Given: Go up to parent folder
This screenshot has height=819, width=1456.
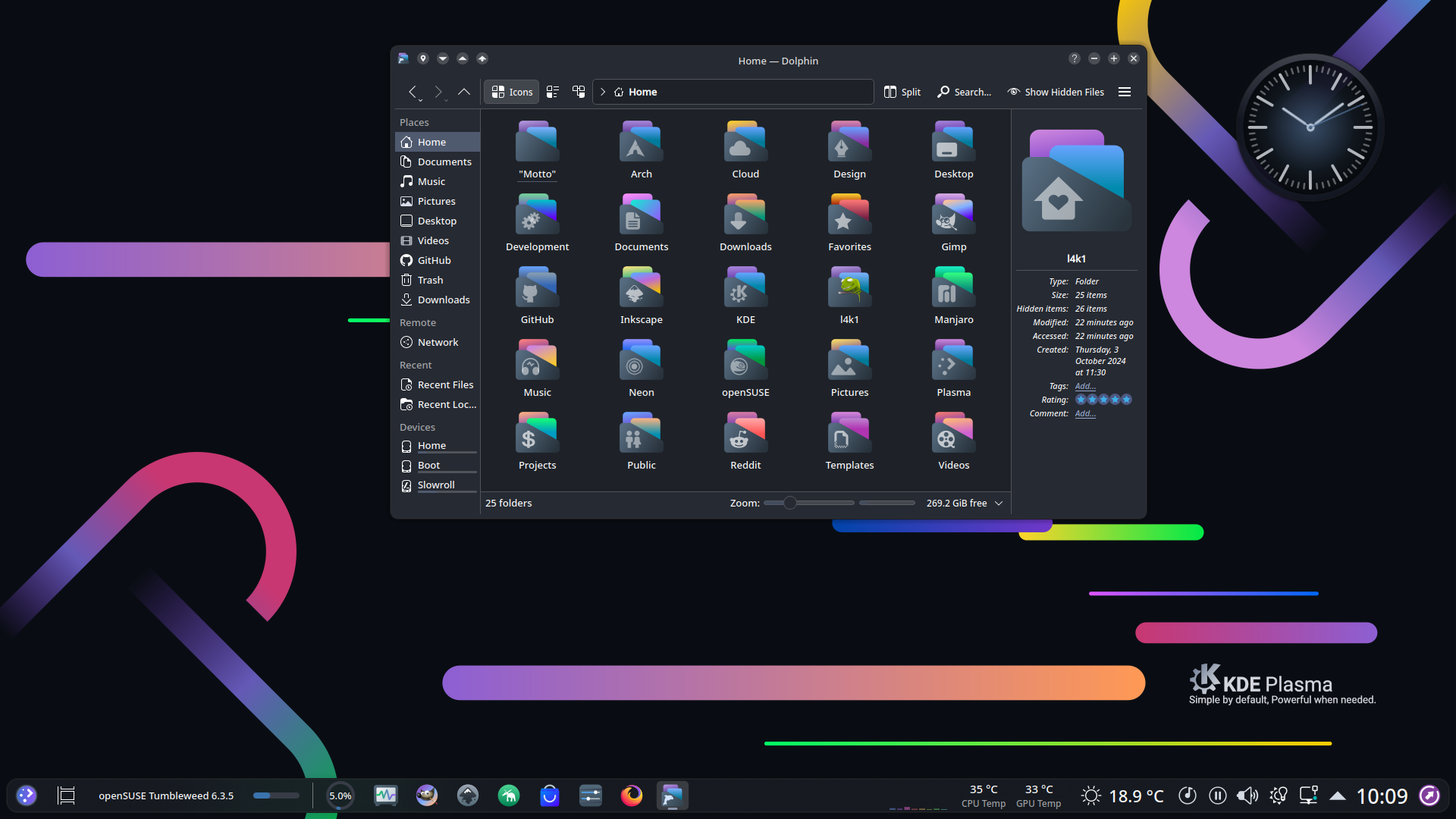Looking at the screenshot, I should (x=464, y=92).
